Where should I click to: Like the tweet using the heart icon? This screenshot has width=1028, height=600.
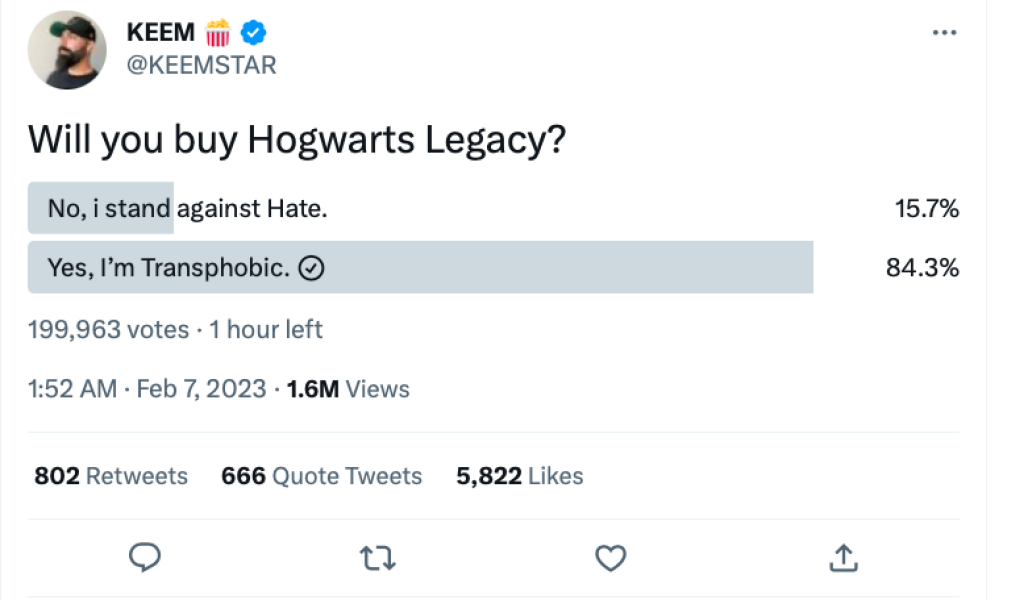(610, 558)
